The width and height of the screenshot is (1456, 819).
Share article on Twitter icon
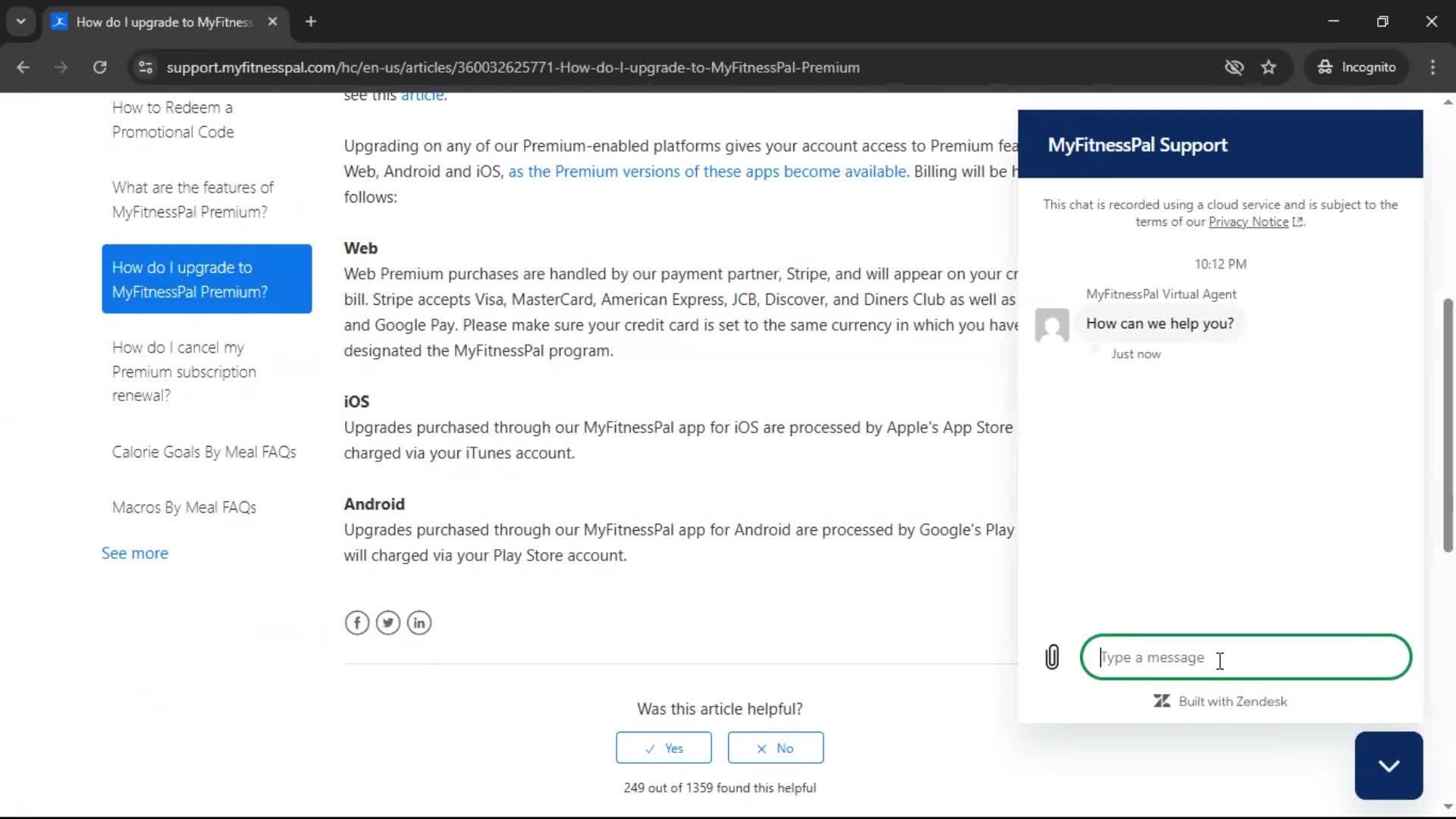pyautogui.click(x=388, y=623)
